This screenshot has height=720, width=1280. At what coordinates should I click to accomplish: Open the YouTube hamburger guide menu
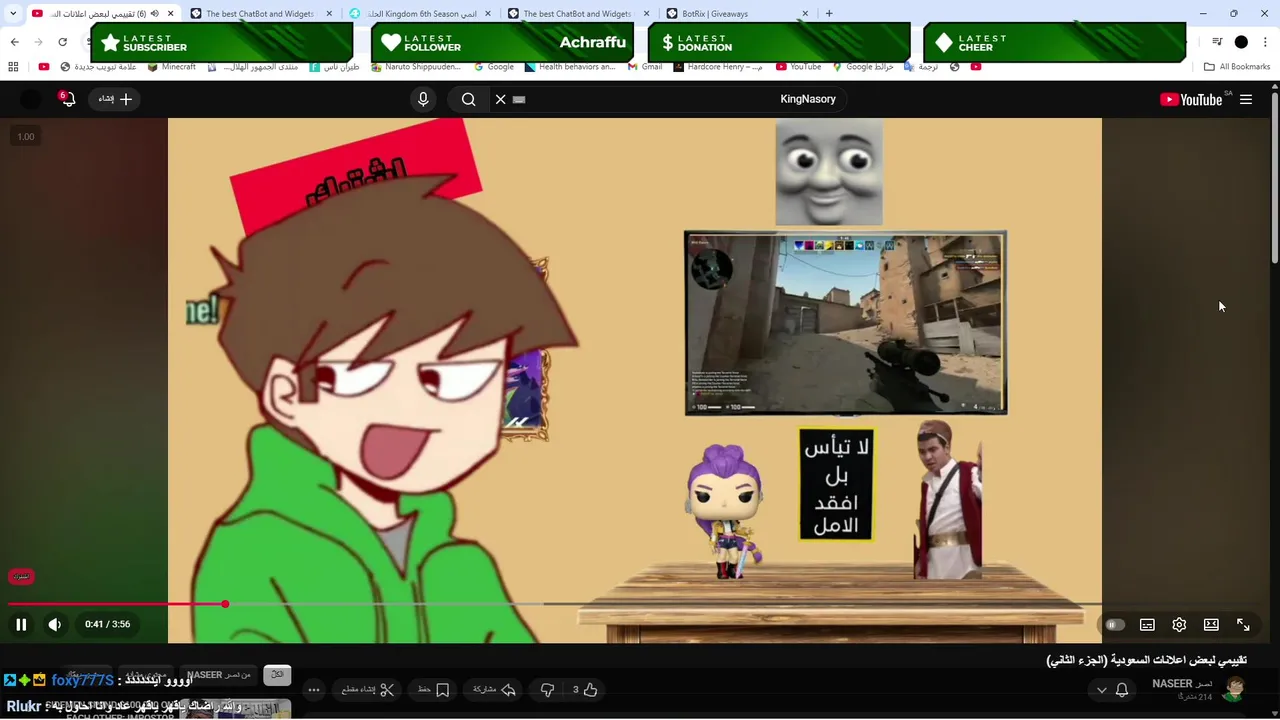(1246, 99)
